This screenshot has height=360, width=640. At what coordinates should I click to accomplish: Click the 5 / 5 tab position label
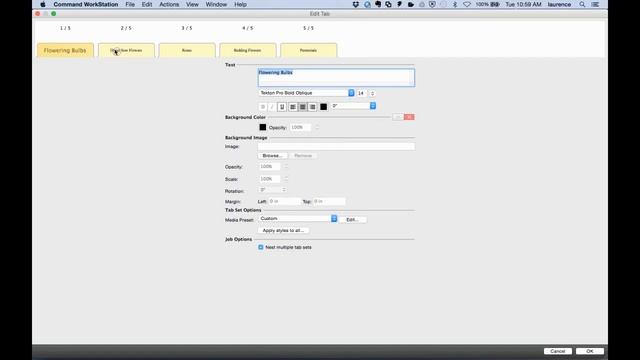point(309,28)
